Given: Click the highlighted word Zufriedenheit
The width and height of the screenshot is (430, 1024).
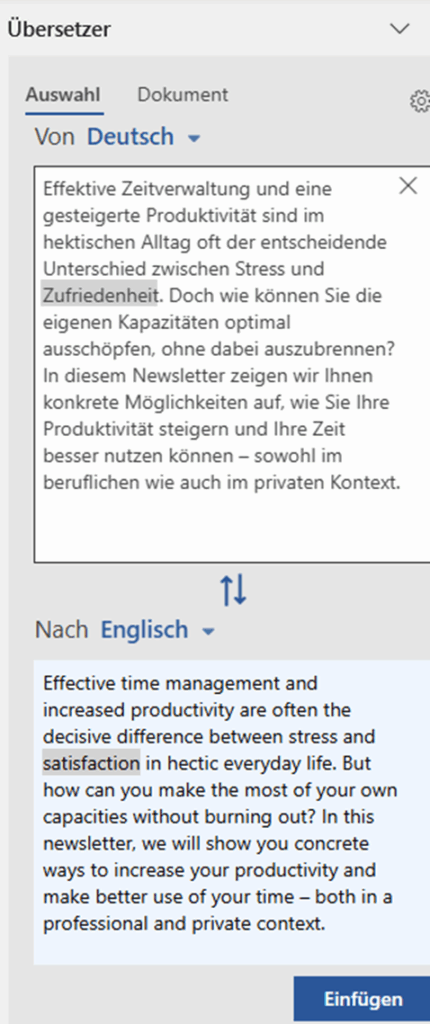Looking at the screenshot, I should pos(100,295).
